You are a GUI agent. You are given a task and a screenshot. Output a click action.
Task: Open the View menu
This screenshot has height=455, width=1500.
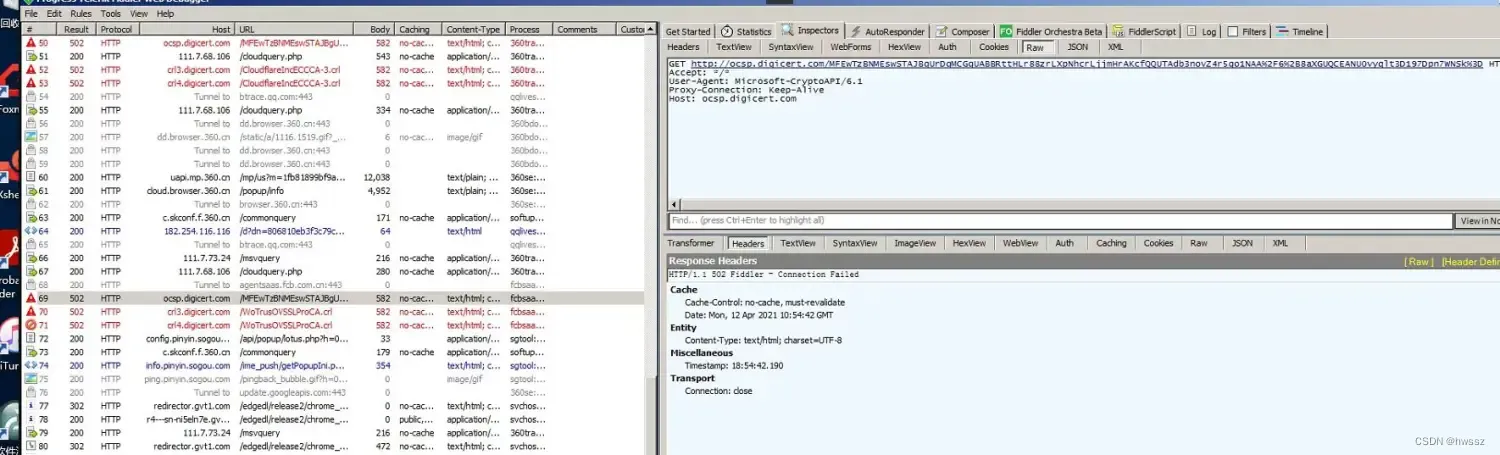click(139, 14)
